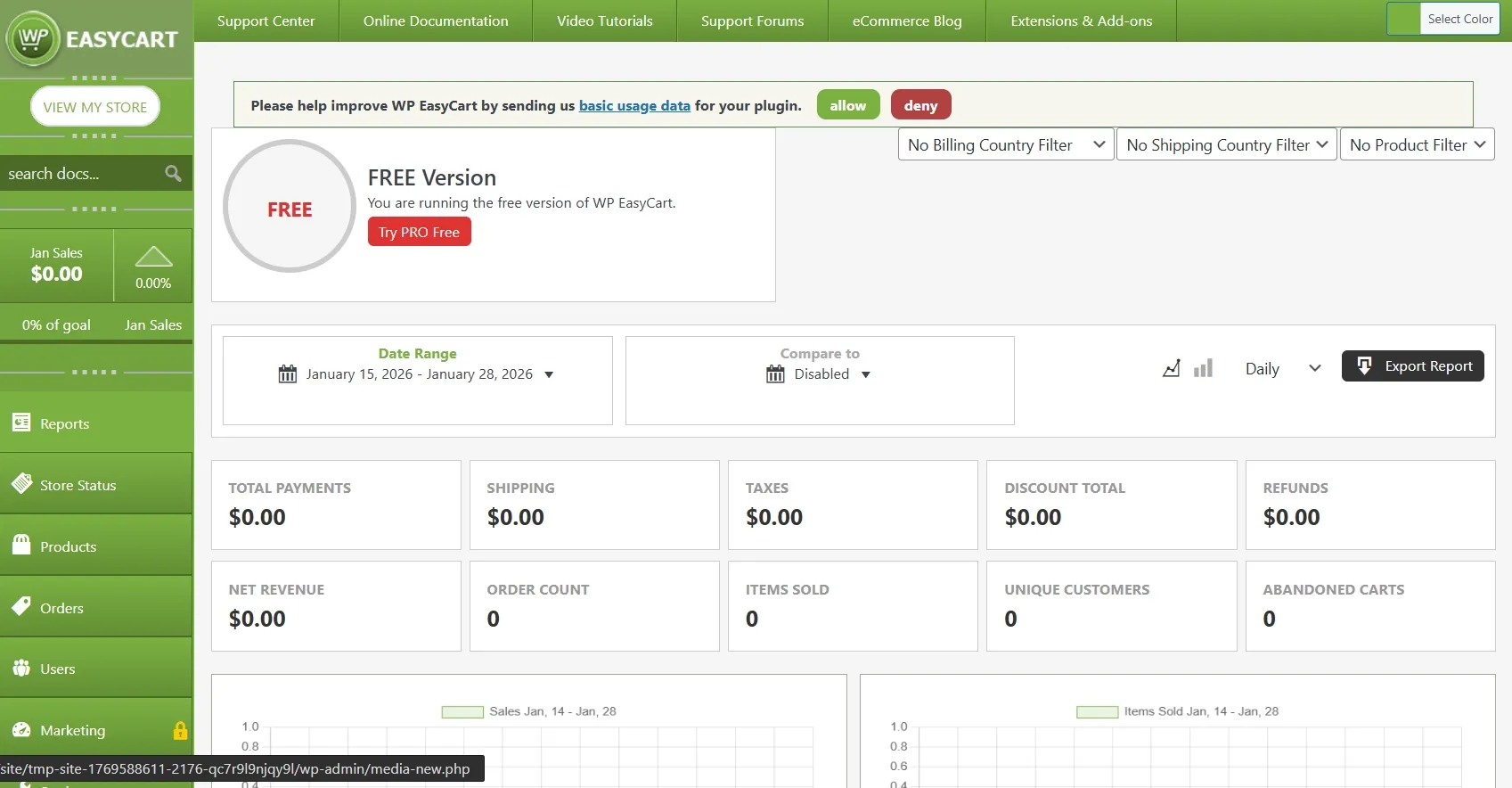The height and width of the screenshot is (788, 1512).
Task: Open Support Forums menu item
Action: pyautogui.click(x=752, y=21)
